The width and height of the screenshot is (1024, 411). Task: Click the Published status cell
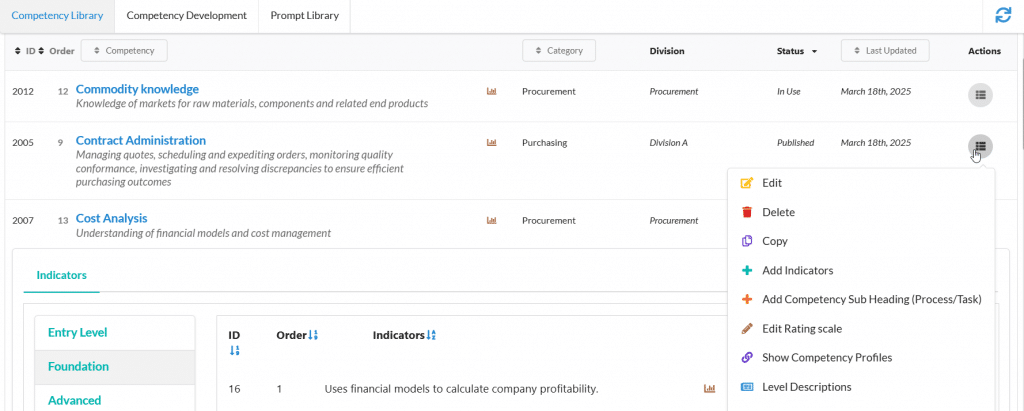(795, 142)
